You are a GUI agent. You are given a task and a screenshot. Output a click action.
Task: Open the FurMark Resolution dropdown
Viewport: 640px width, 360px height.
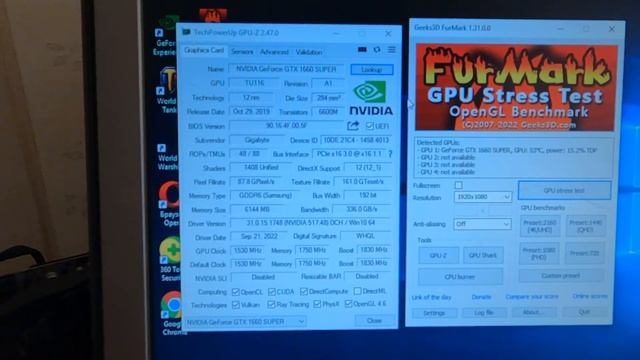(483, 197)
